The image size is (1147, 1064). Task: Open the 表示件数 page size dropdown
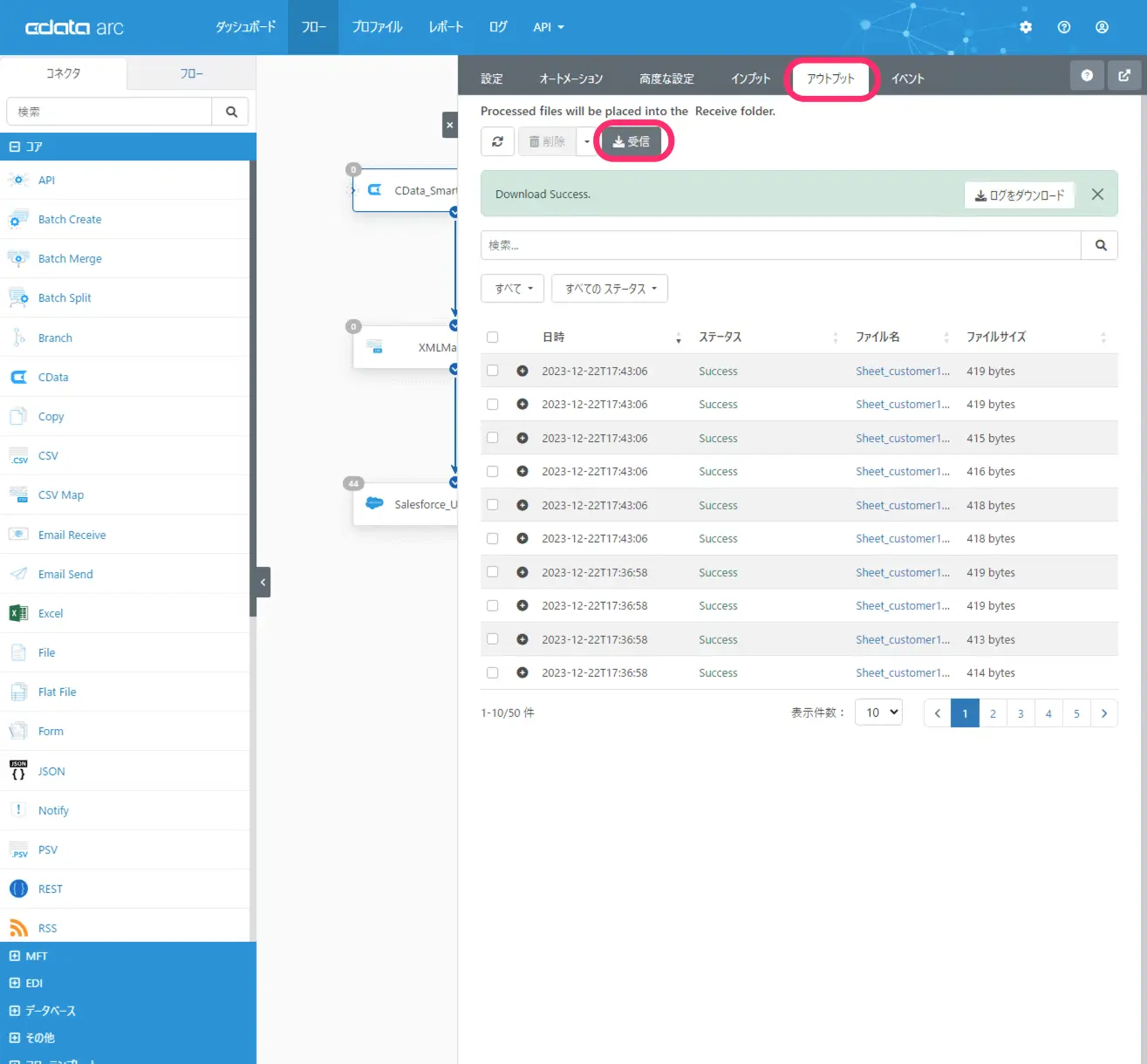click(878, 713)
